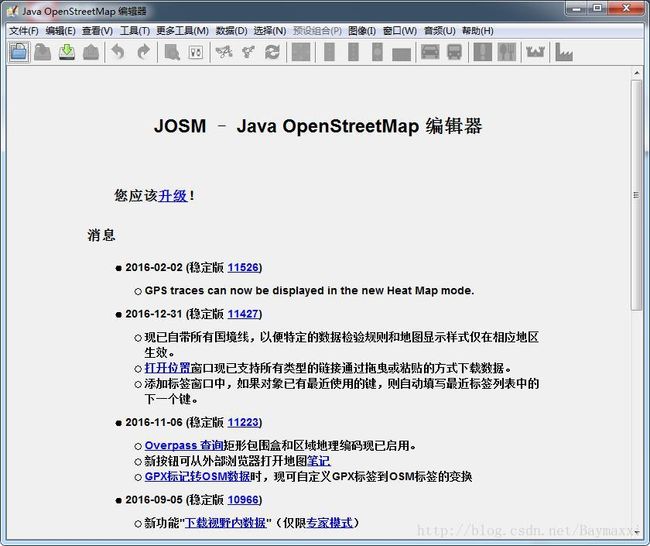Click the 2016-02-02 release date text
The image size is (650, 546).
pos(154,267)
